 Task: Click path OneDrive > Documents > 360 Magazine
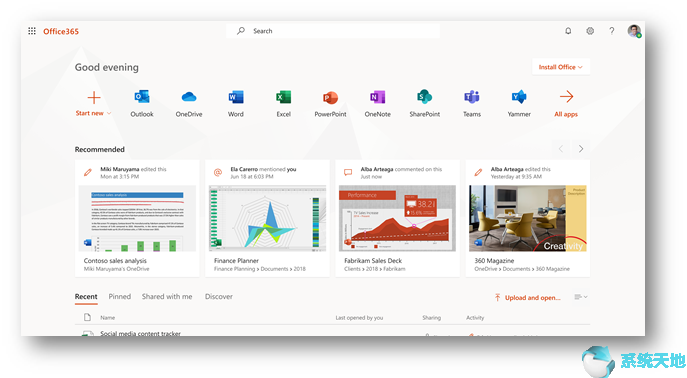click(522, 269)
